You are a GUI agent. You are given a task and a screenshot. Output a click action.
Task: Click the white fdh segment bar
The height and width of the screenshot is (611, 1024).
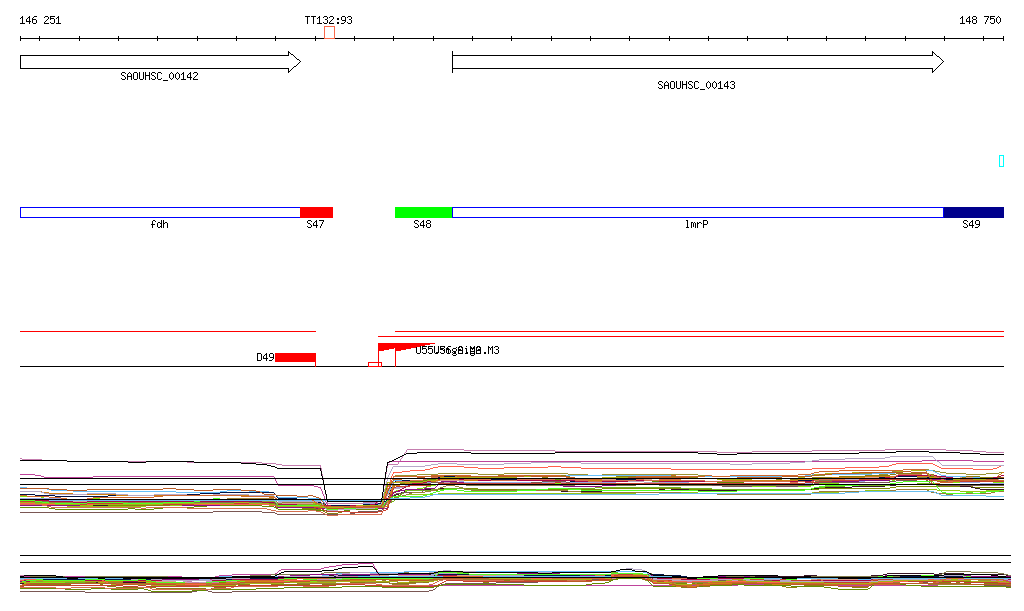coord(160,212)
